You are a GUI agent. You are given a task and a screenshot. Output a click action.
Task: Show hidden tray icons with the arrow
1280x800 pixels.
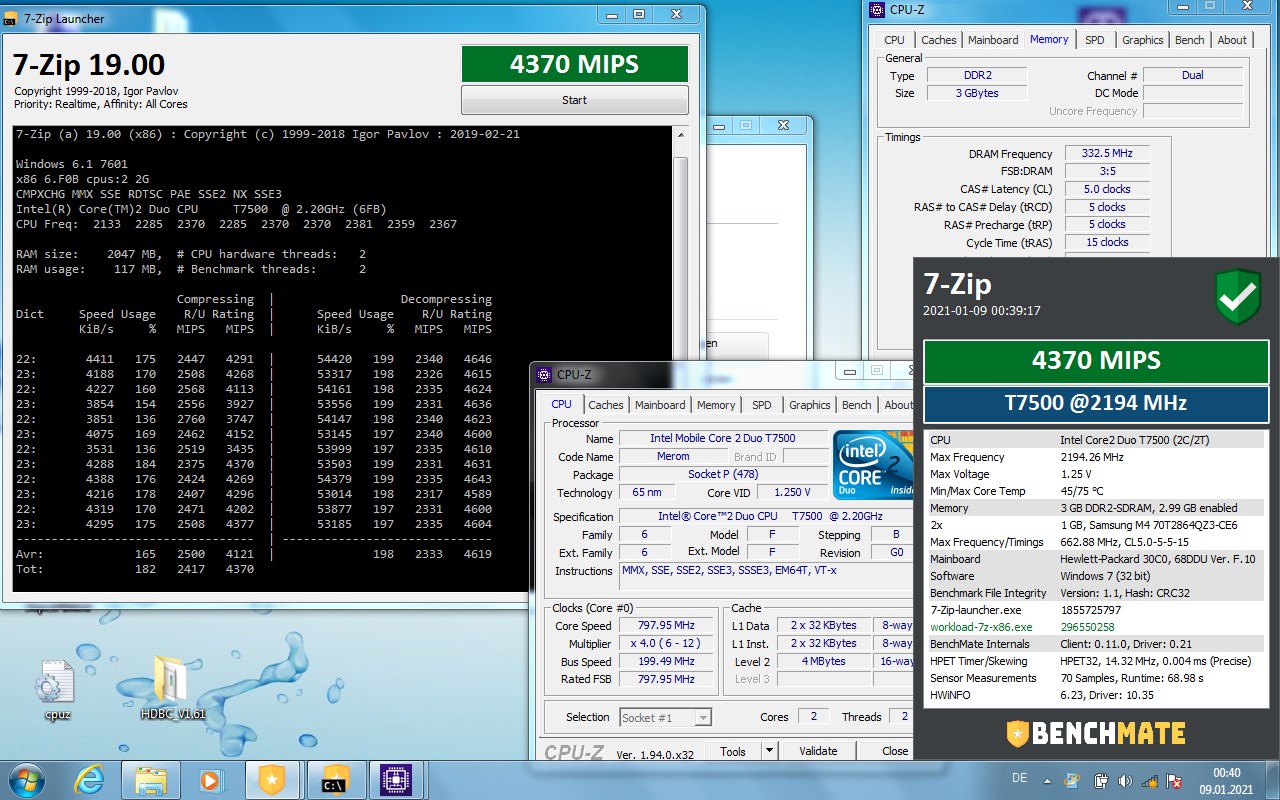(x=1046, y=779)
